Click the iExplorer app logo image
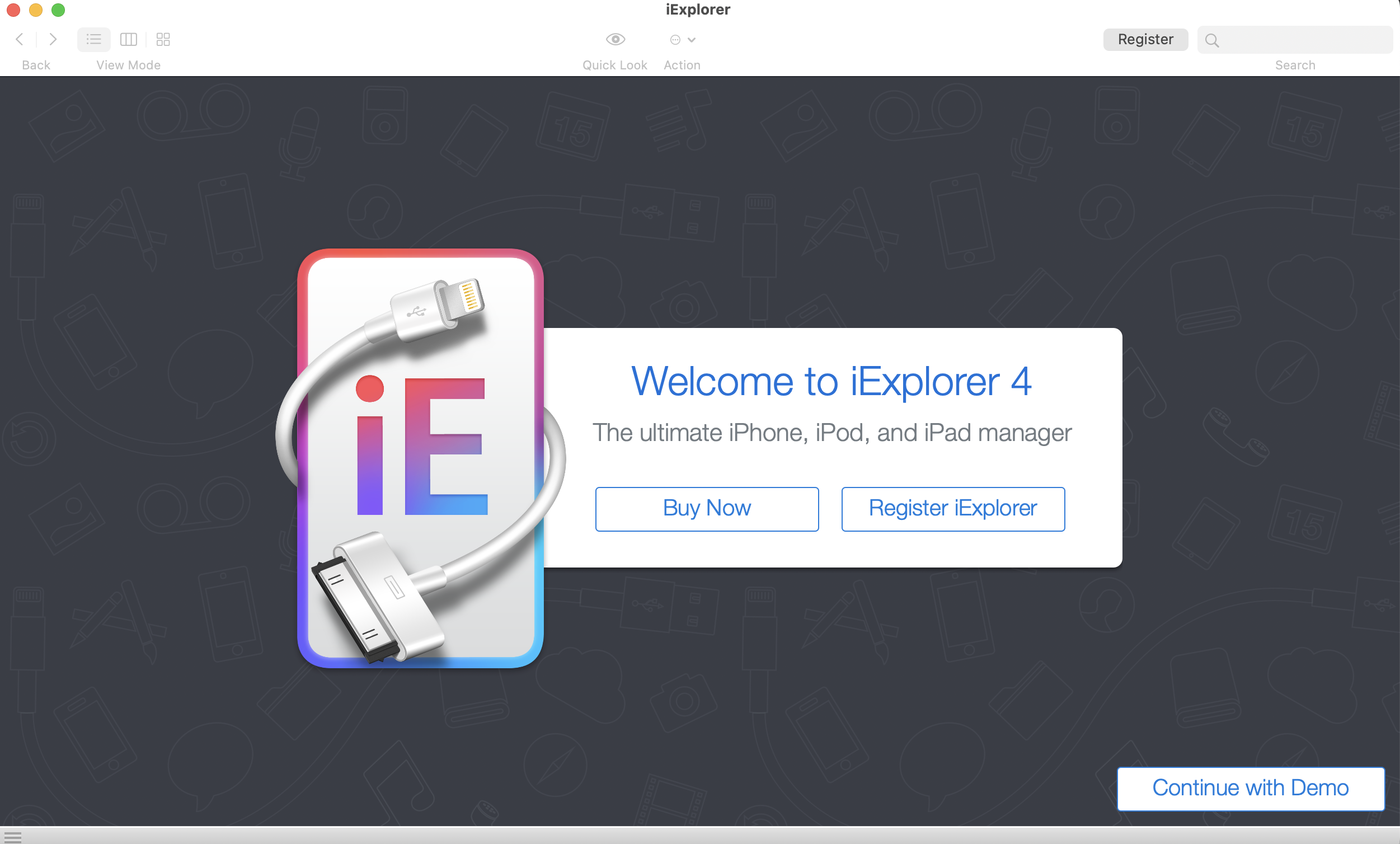The height and width of the screenshot is (844, 1400). 420,457
